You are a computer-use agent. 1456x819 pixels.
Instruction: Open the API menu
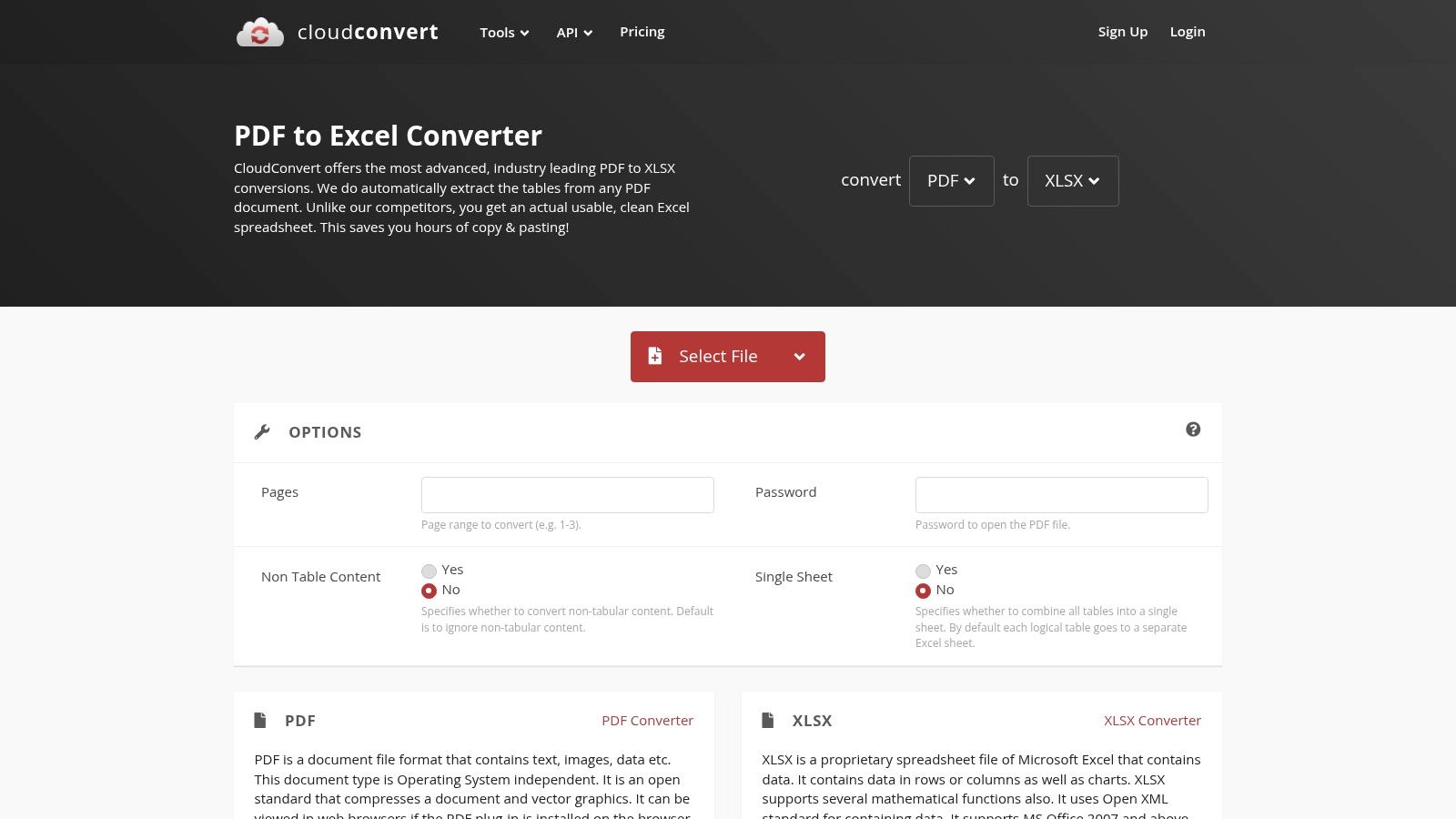[x=574, y=33]
